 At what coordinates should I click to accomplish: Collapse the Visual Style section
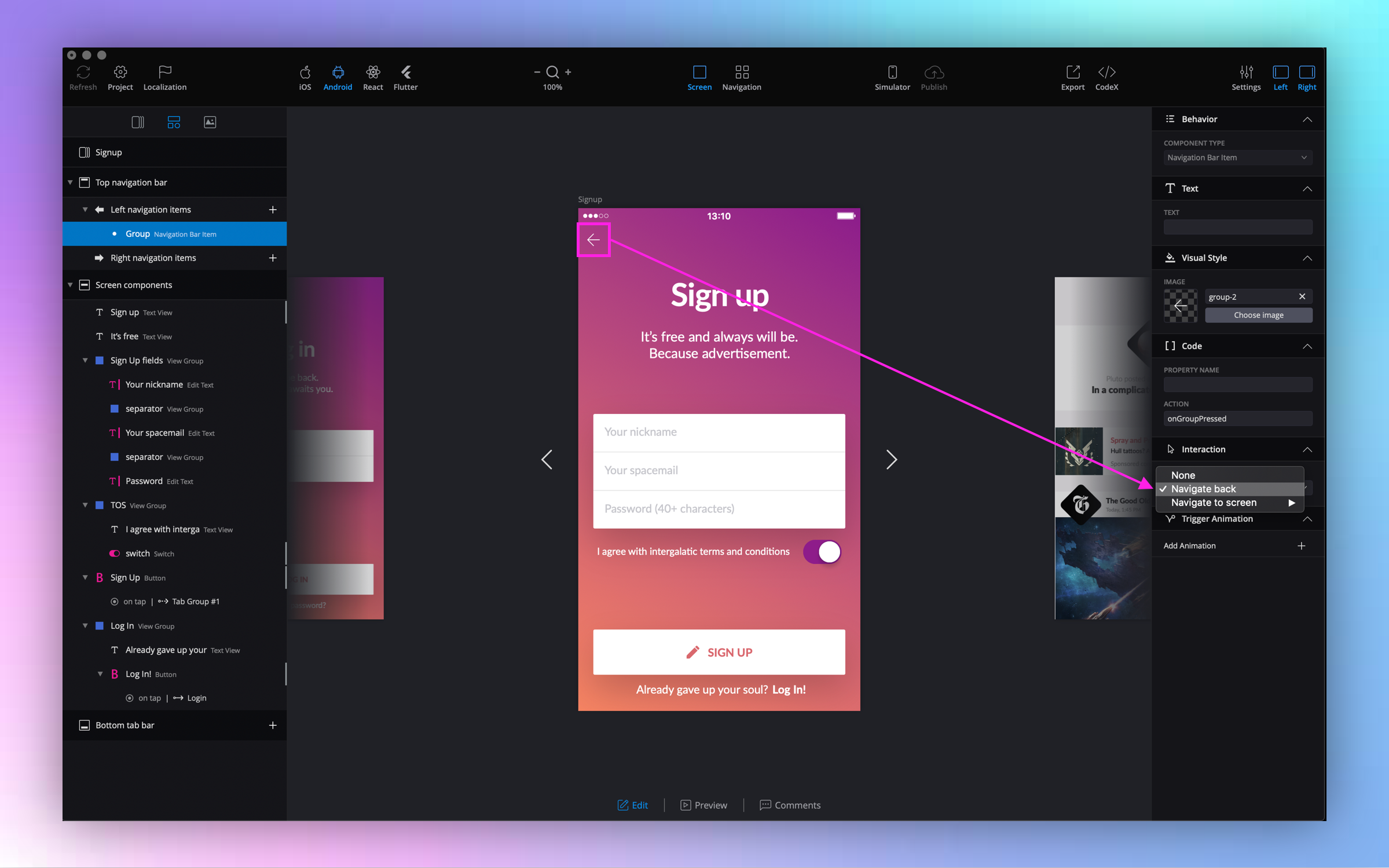[1307, 258]
